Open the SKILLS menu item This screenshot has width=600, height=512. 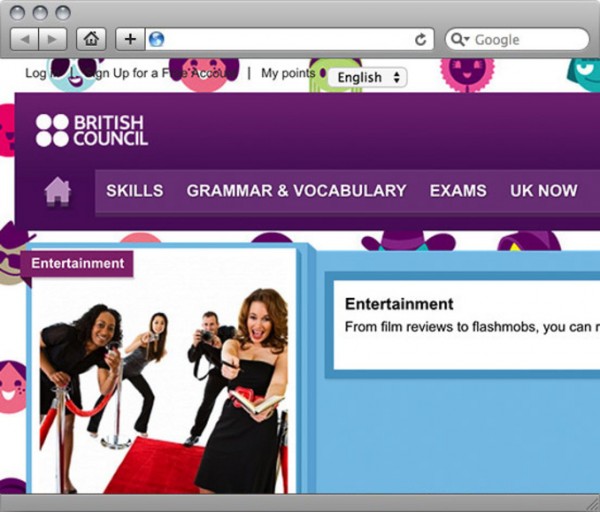tap(134, 190)
